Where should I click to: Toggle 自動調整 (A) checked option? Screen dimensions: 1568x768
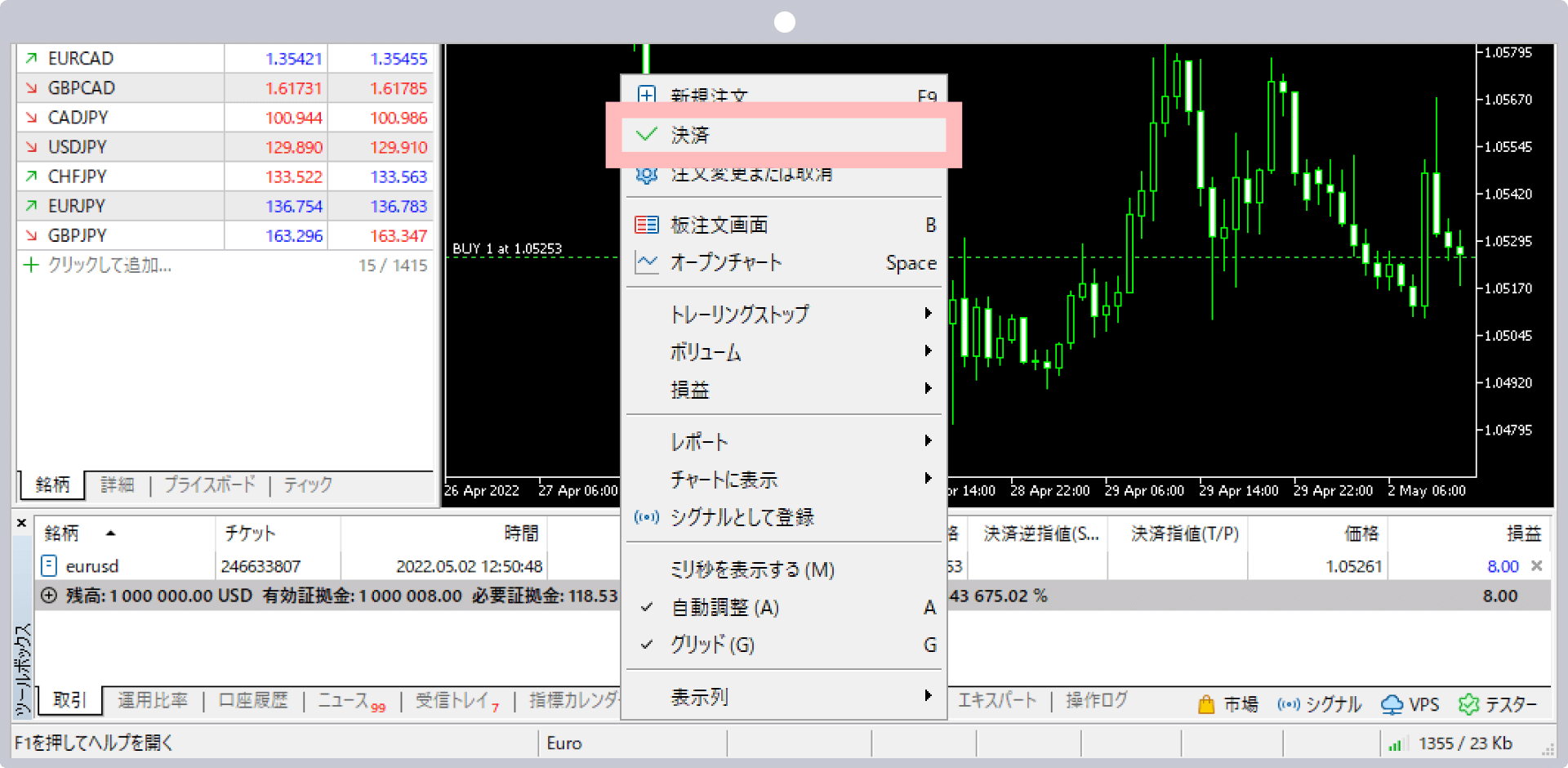(784, 608)
